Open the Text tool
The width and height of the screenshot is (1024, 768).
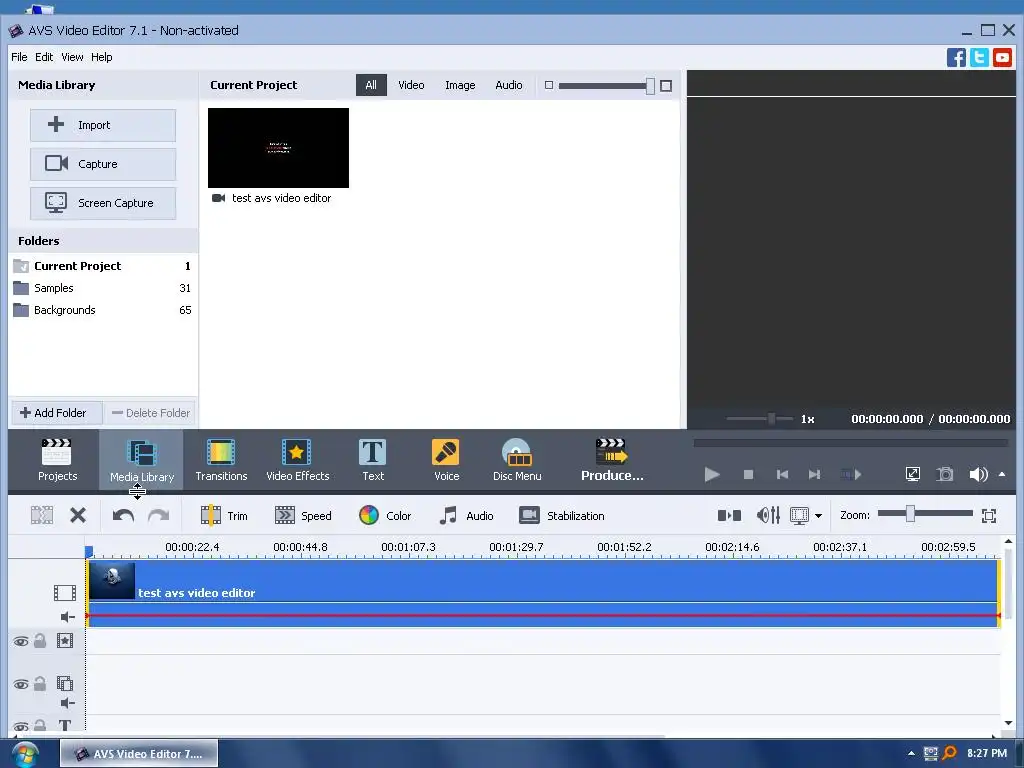(373, 460)
